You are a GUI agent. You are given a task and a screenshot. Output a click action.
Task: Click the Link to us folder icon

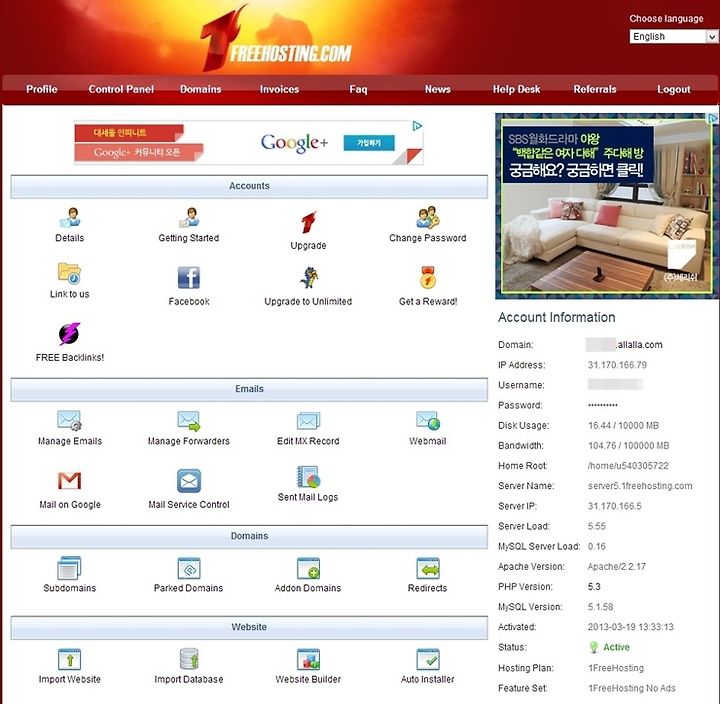pyautogui.click(x=69, y=273)
